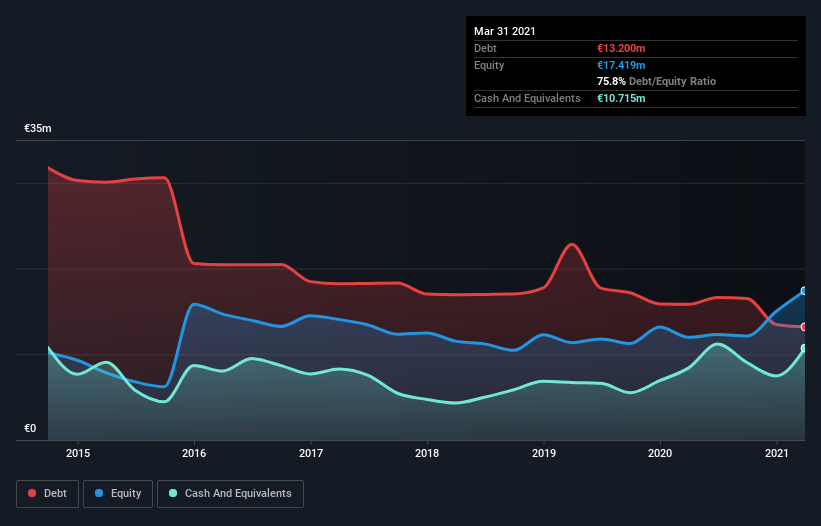Click the tooltip Equity row label
The image size is (821, 526).
tap(489, 65)
